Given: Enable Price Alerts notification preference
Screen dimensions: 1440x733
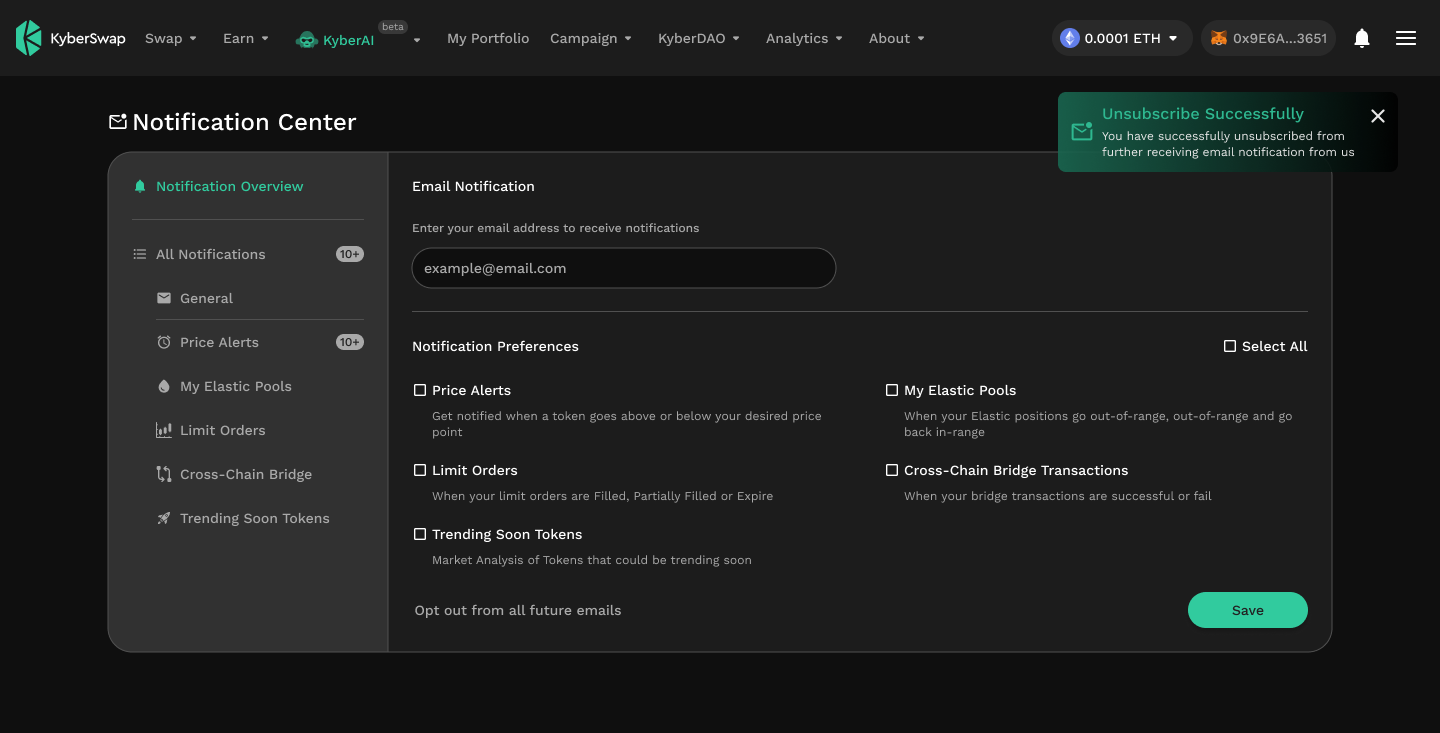Looking at the screenshot, I should (420, 390).
